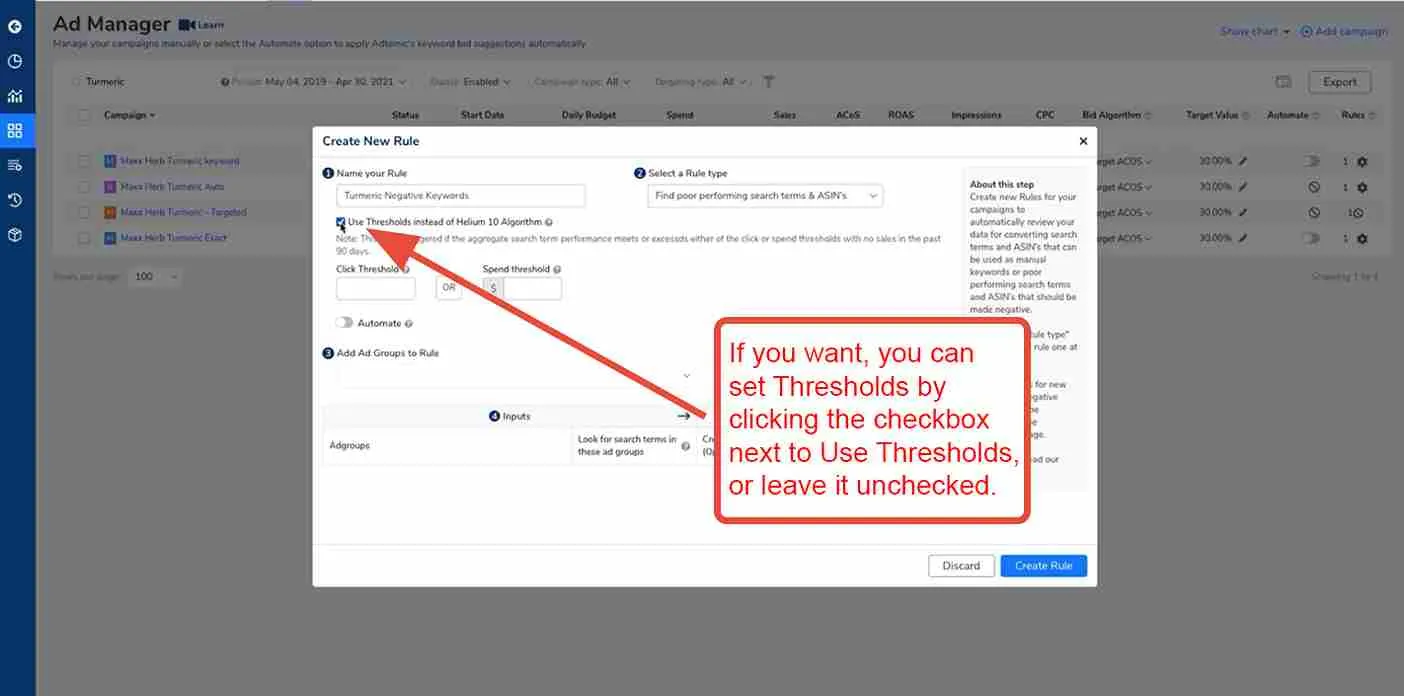Screen dimensions: 1404x696
Task: Change rows per page from 100
Action: pos(154,277)
